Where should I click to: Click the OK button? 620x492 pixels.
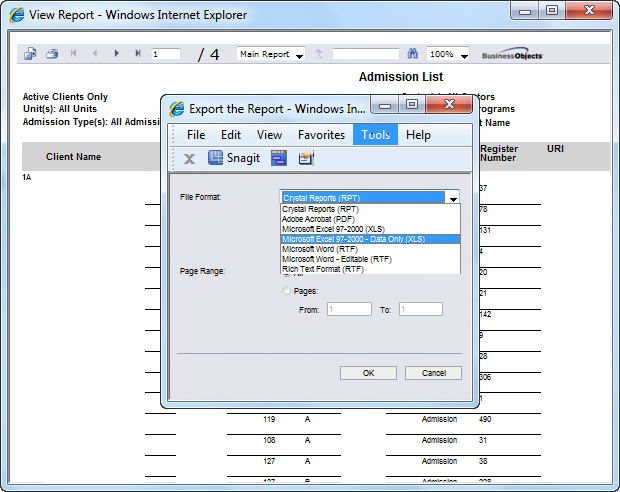pos(368,373)
